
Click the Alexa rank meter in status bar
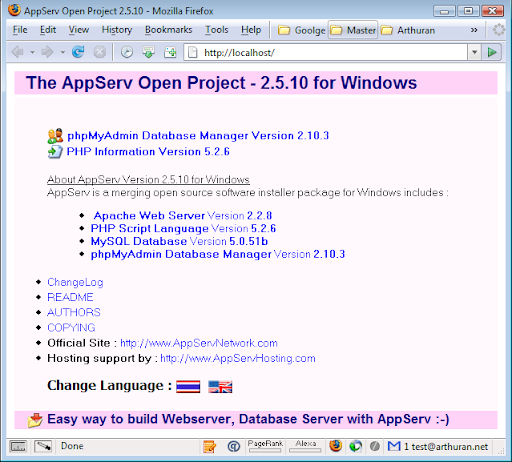305,446
